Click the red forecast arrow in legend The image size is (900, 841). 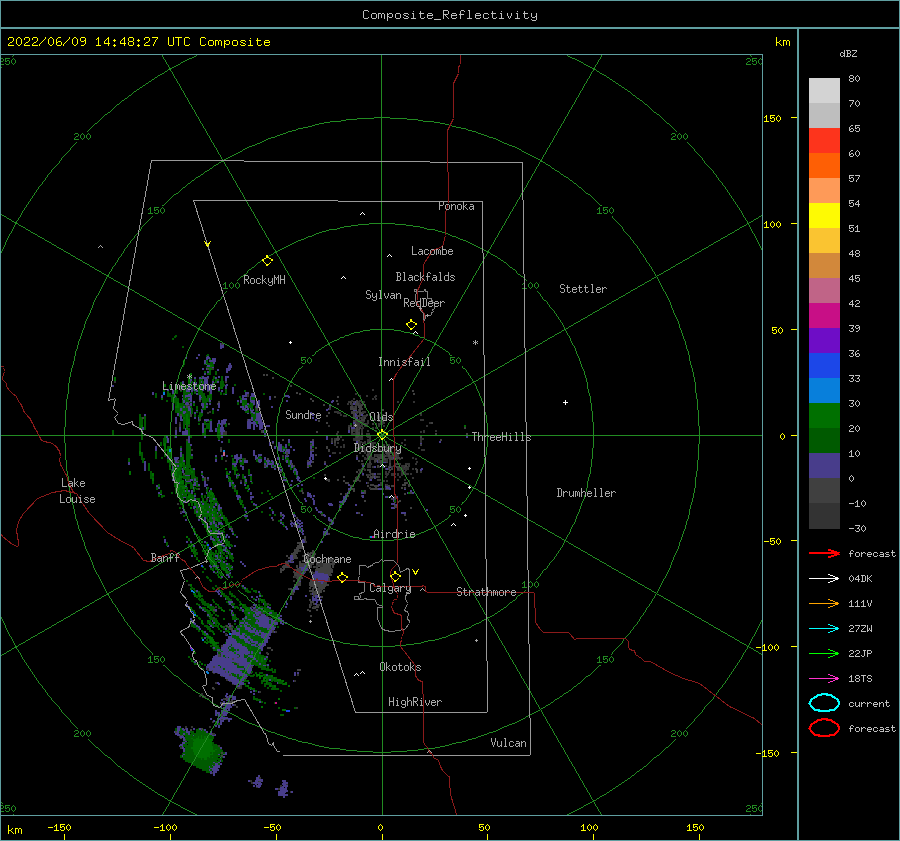[x=824, y=553]
